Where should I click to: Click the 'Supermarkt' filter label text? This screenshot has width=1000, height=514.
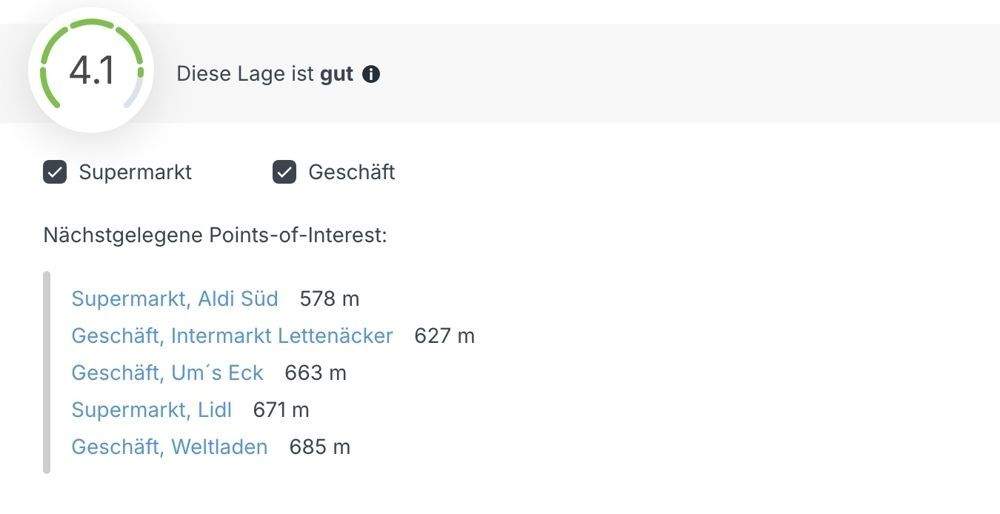(x=135, y=172)
